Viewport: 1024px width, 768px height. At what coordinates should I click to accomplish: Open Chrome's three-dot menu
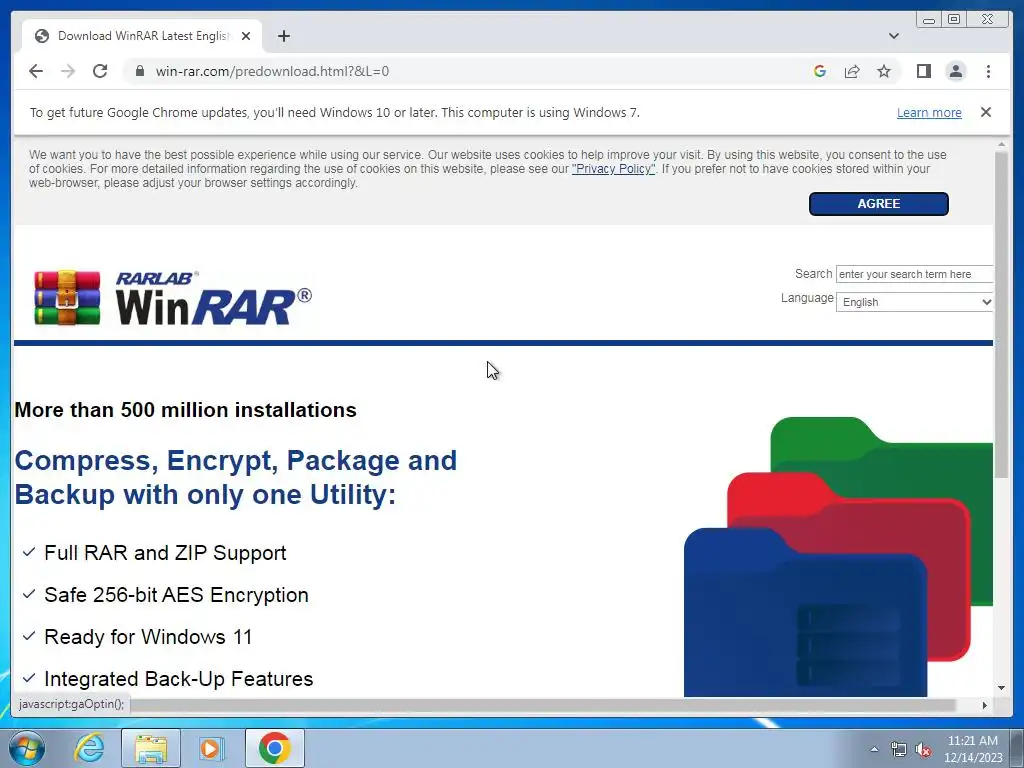click(988, 71)
